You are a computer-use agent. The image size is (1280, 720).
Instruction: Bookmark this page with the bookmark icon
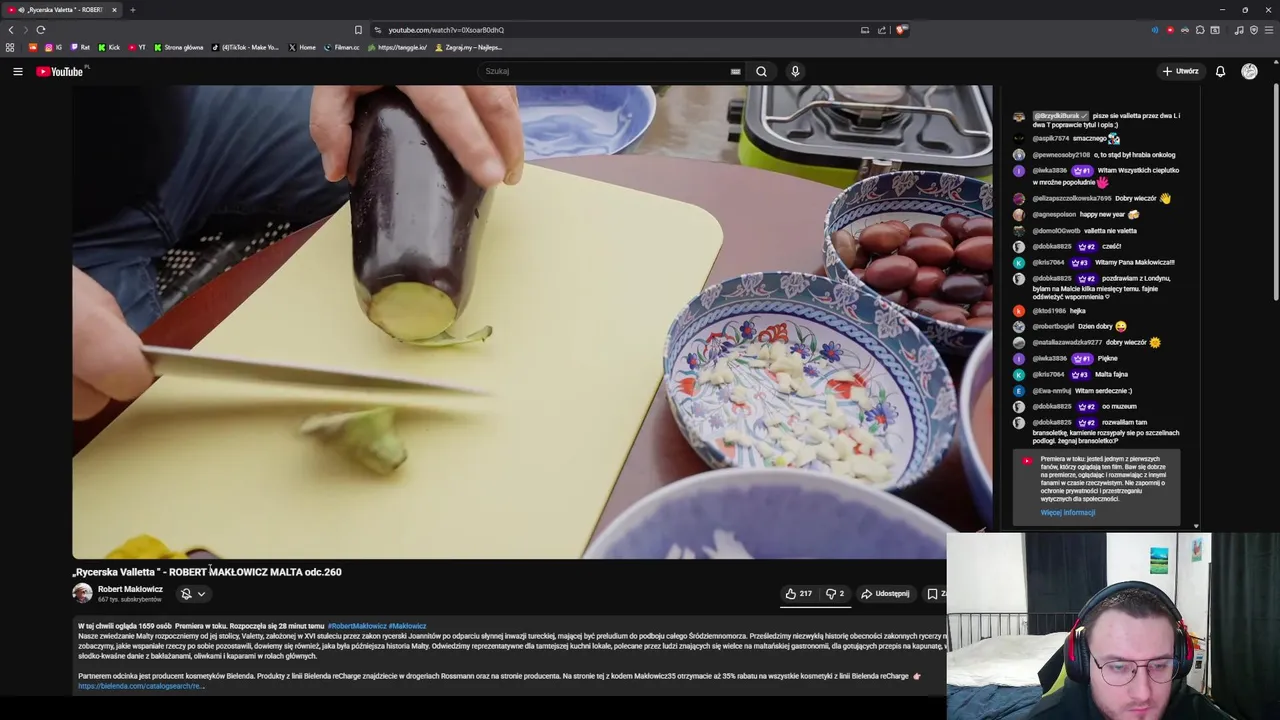358,30
